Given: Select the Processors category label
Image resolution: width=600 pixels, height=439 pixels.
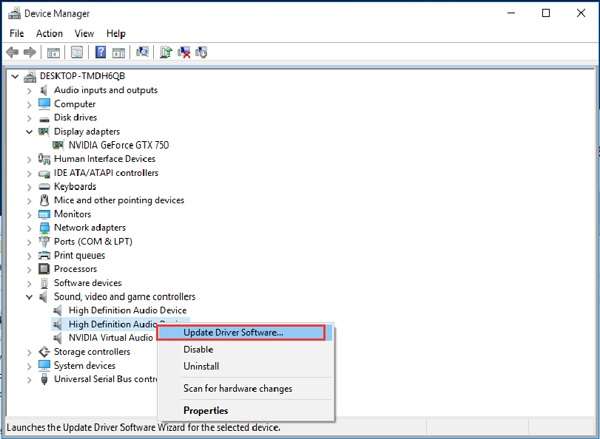Looking at the screenshot, I should coord(75,269).
